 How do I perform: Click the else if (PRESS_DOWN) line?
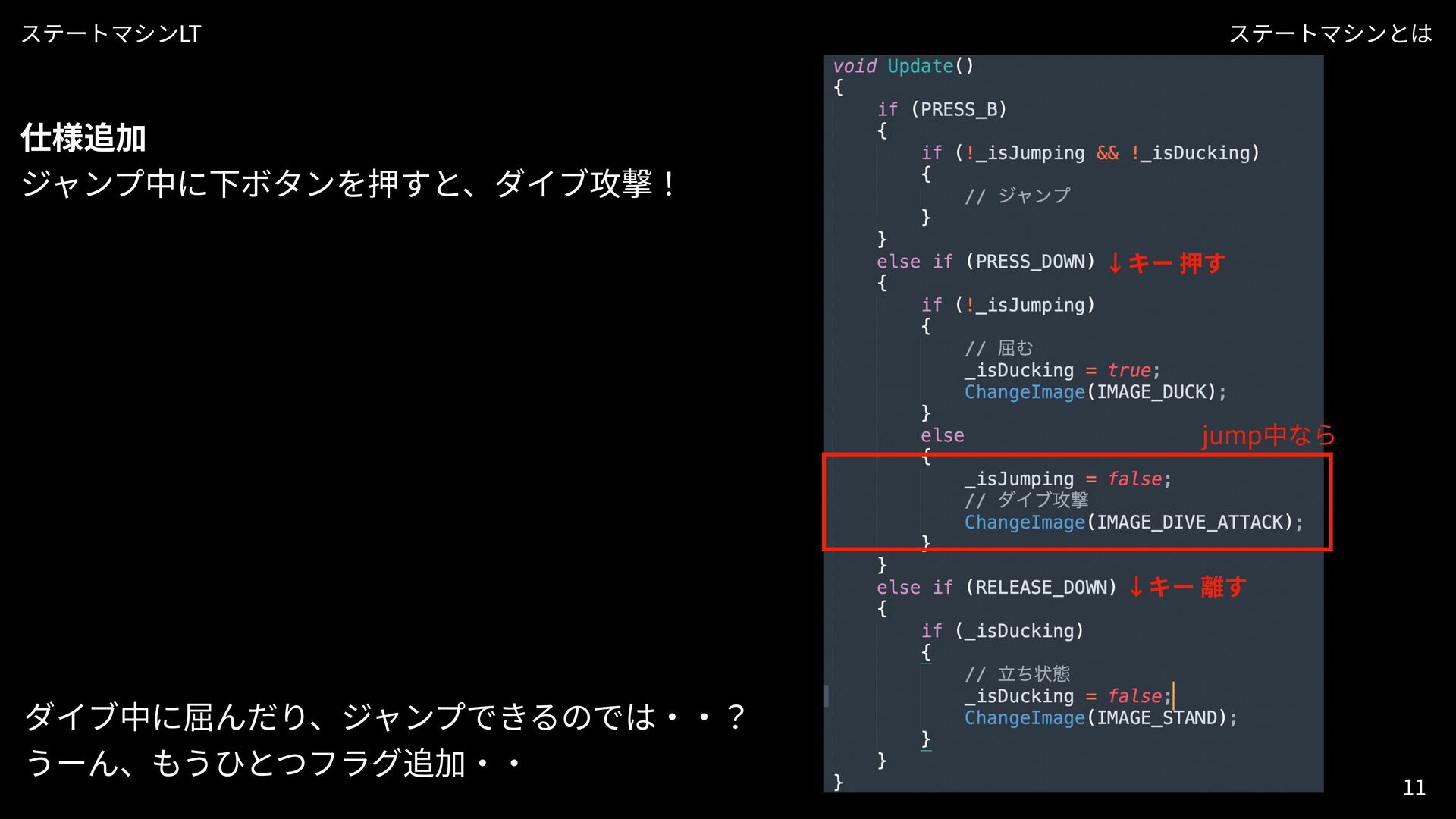click(x=985, y=262)
